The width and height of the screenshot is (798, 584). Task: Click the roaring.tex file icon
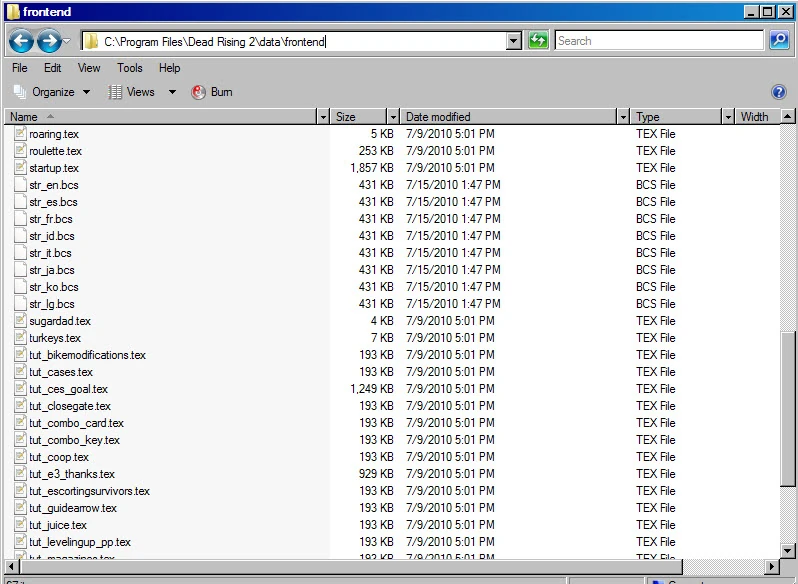point(20,134)
